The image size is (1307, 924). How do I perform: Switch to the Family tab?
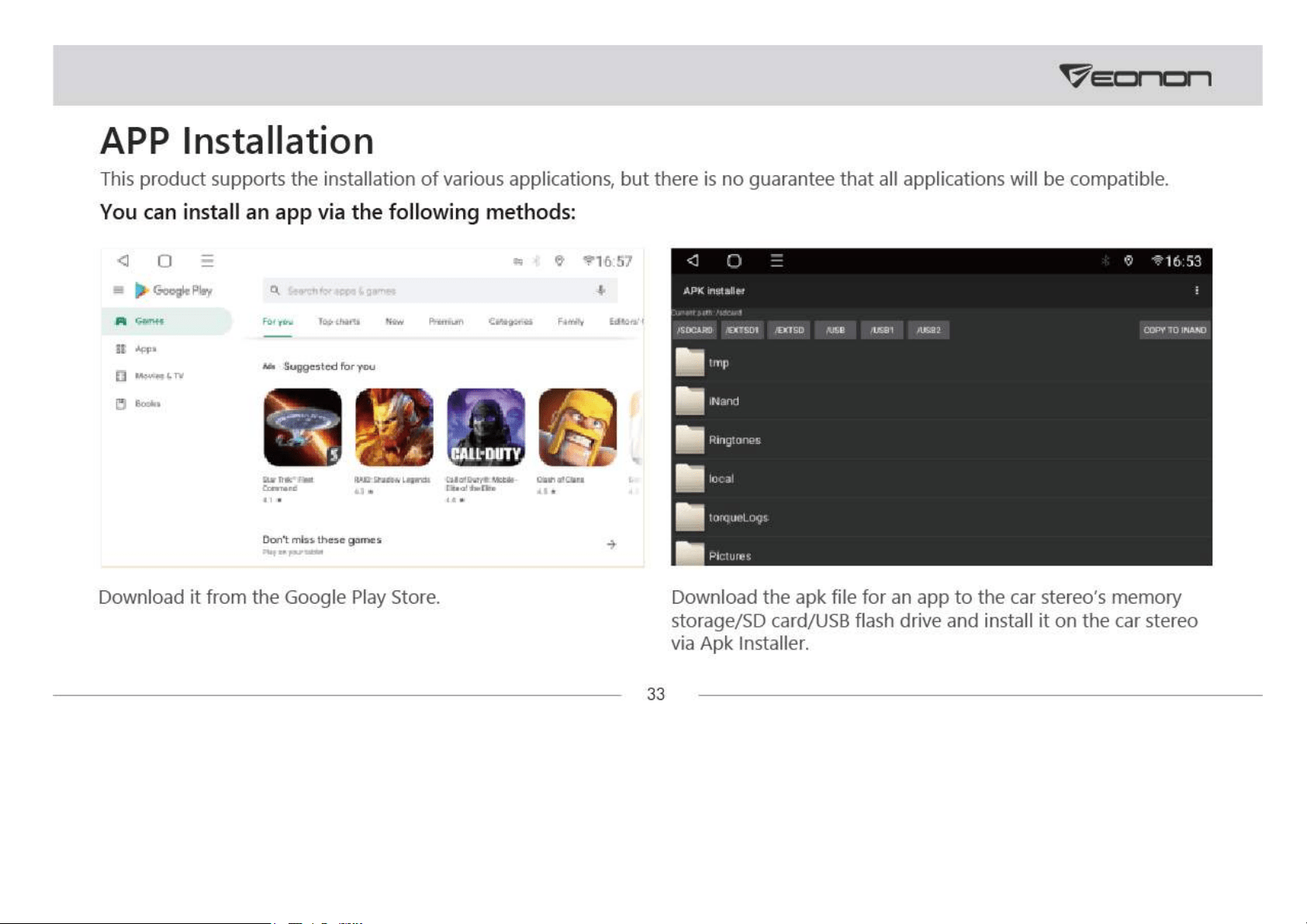571,321
